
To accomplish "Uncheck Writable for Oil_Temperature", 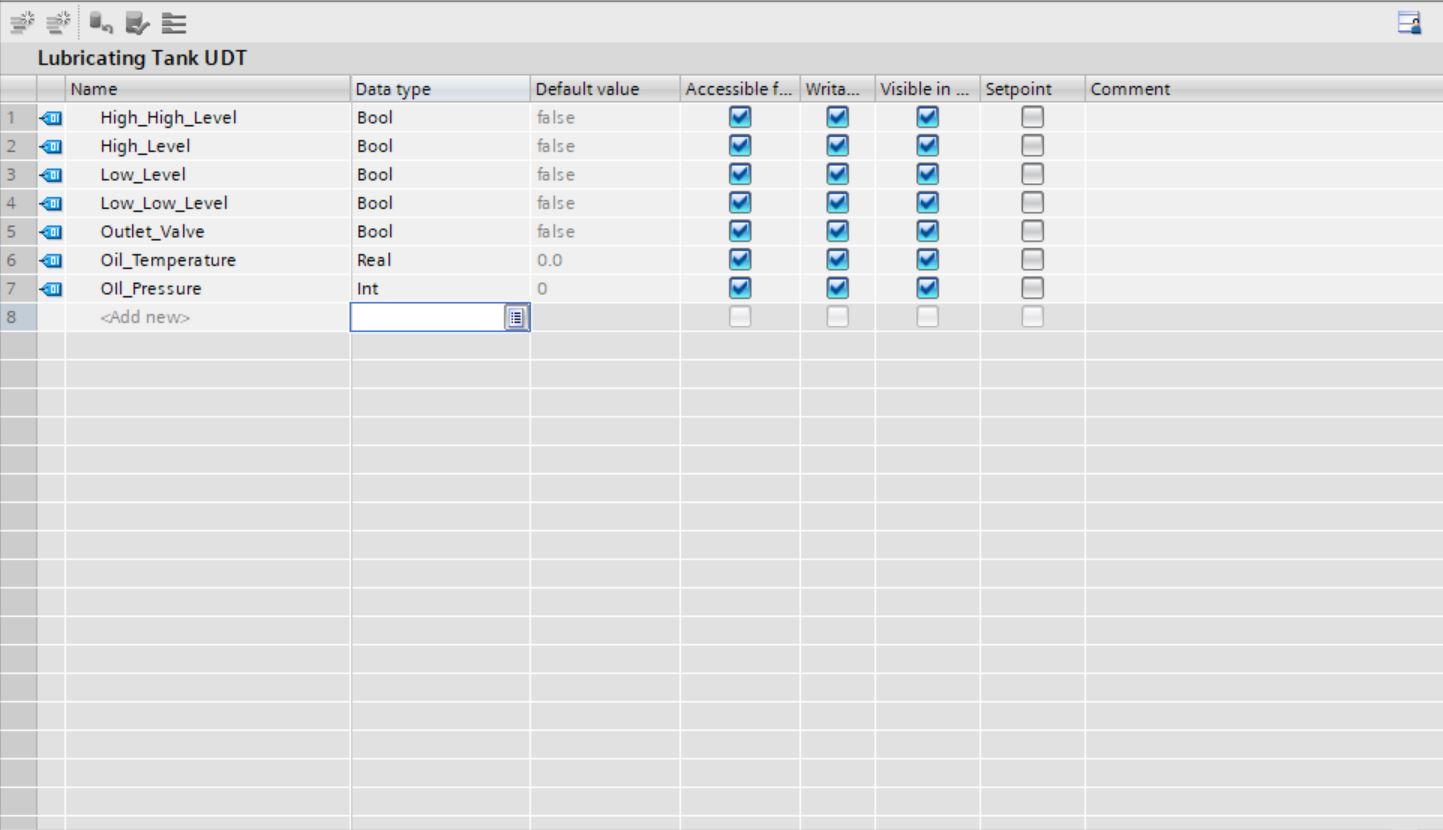I will 837,260.
